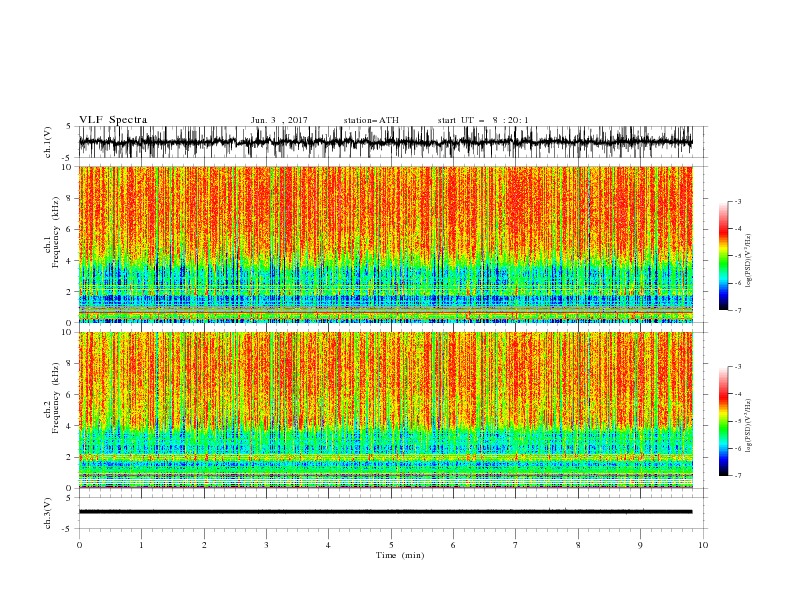Click the "1" minute tick on the time axis
Viewport: 792px width, 612px height.
[141, 545]
